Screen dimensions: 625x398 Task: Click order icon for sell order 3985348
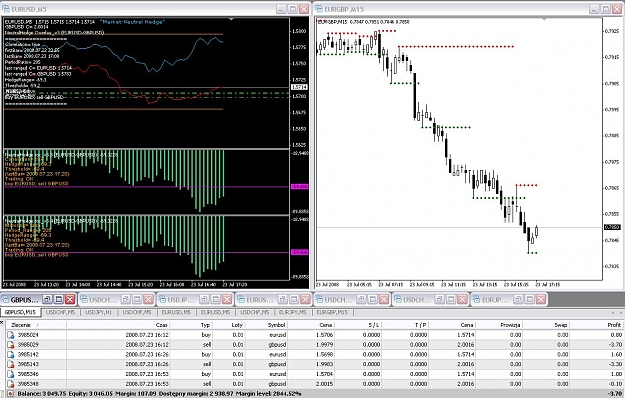click(x=10, y=384)
